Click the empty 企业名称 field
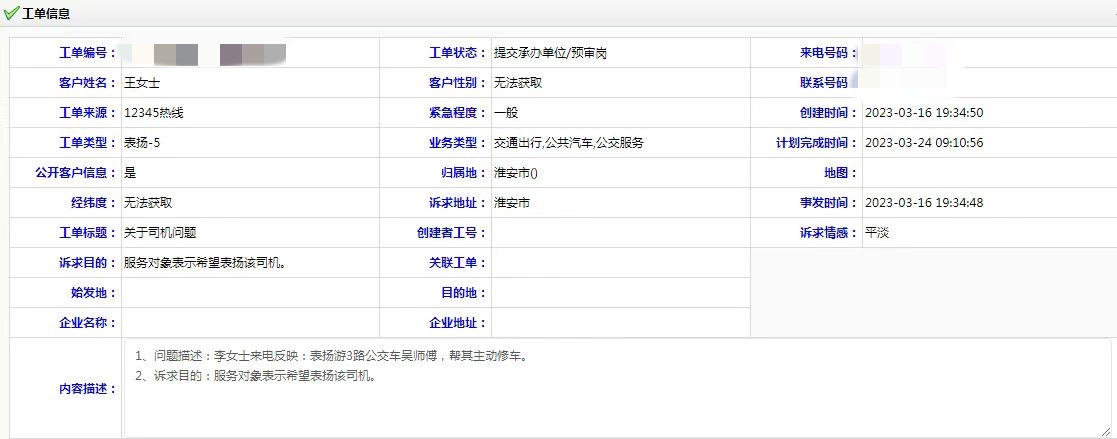The image size is (1117, 439). click(x=250, y=323)
